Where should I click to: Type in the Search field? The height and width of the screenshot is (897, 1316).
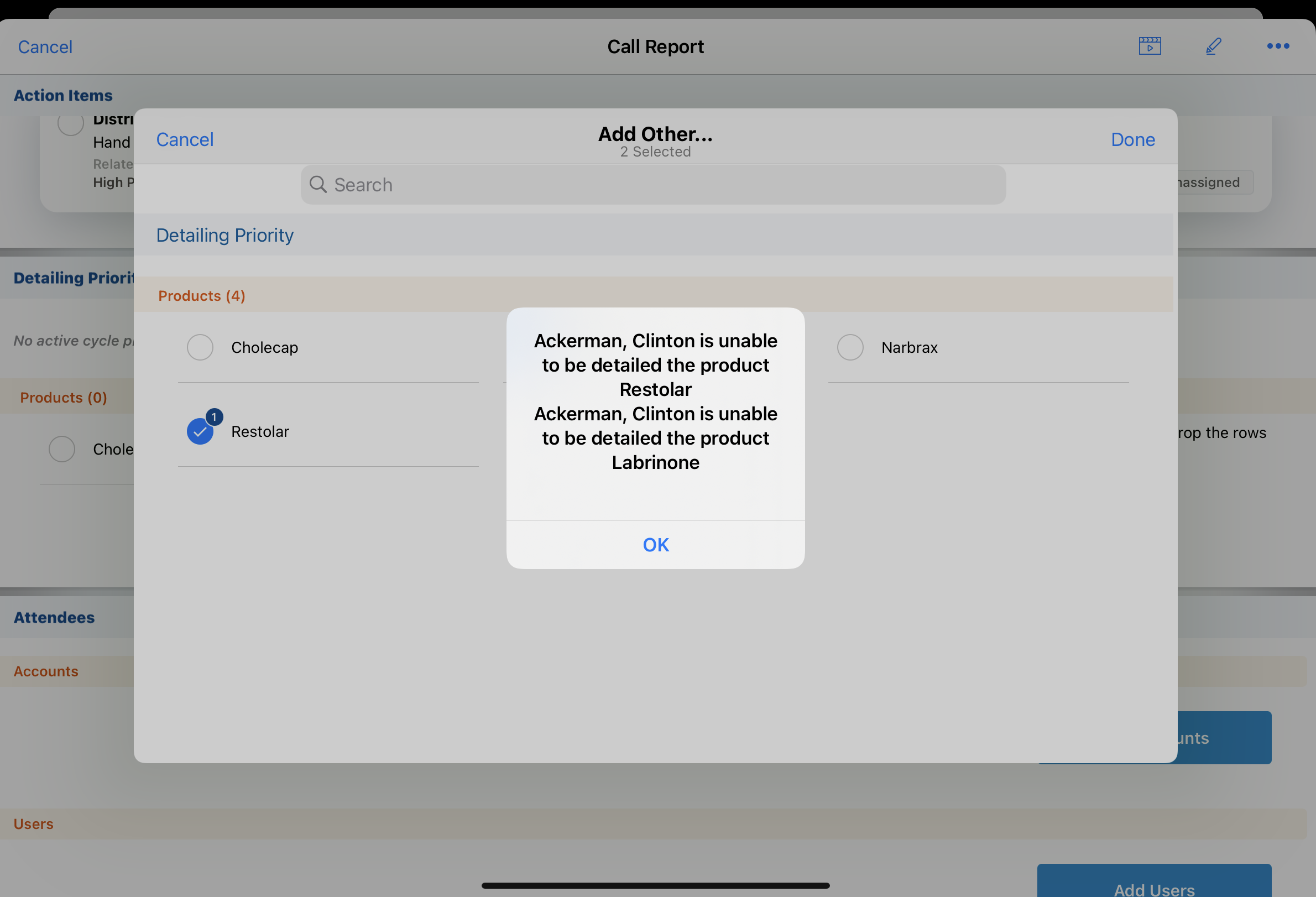[651, 185]
